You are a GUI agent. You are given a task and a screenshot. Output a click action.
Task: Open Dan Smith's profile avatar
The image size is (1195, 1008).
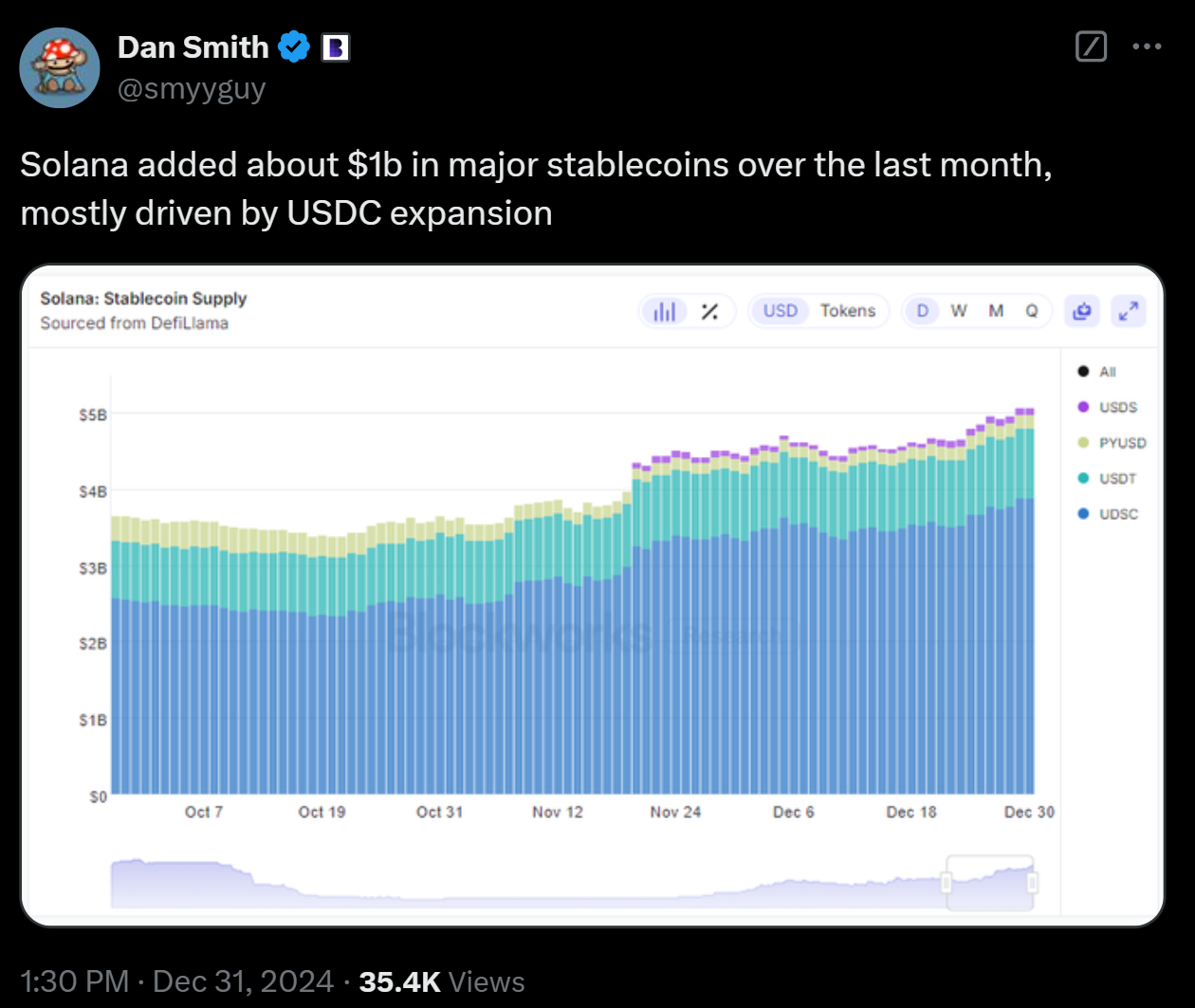point(60,67)
